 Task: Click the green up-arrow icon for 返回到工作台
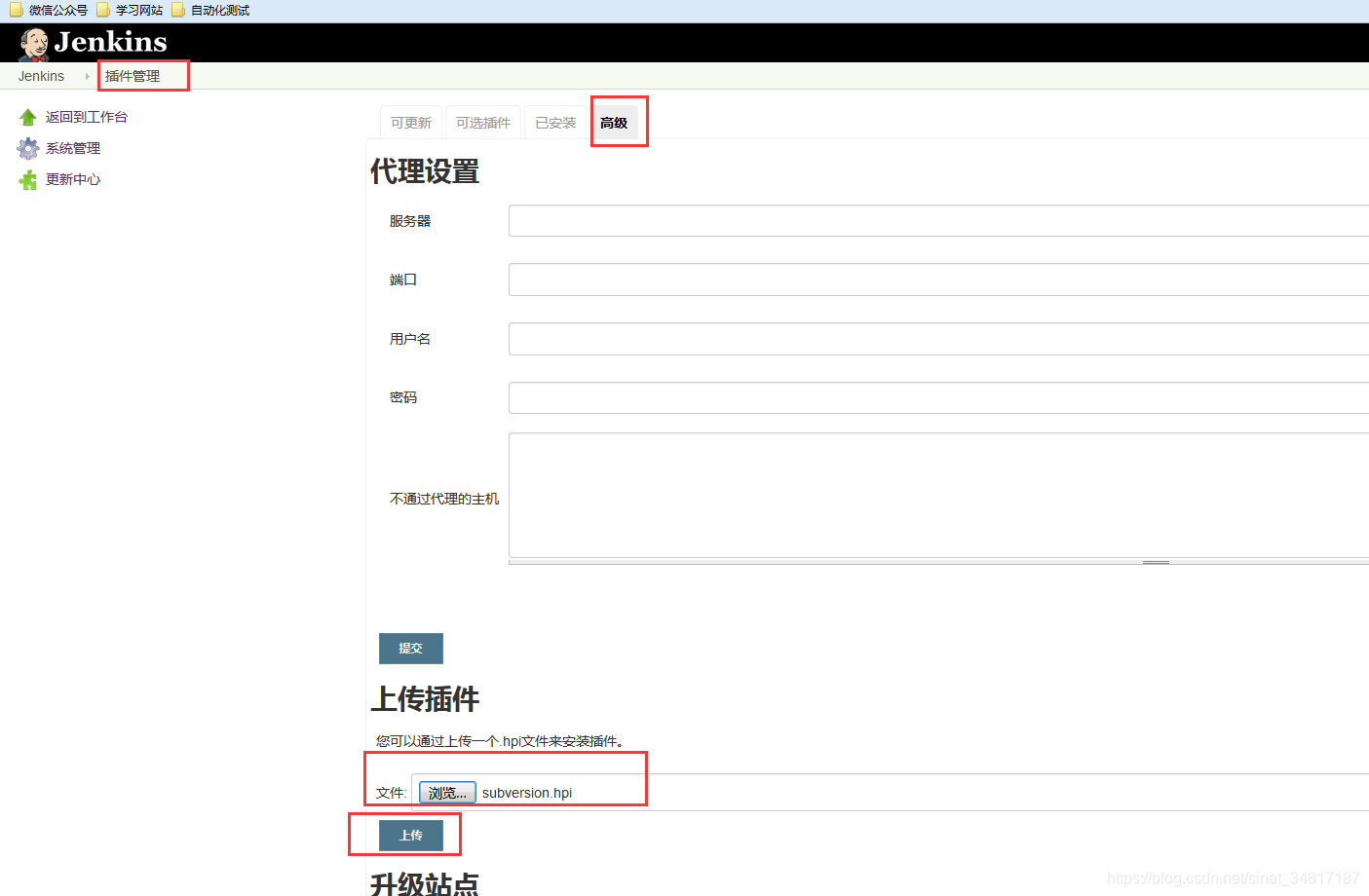28,117
